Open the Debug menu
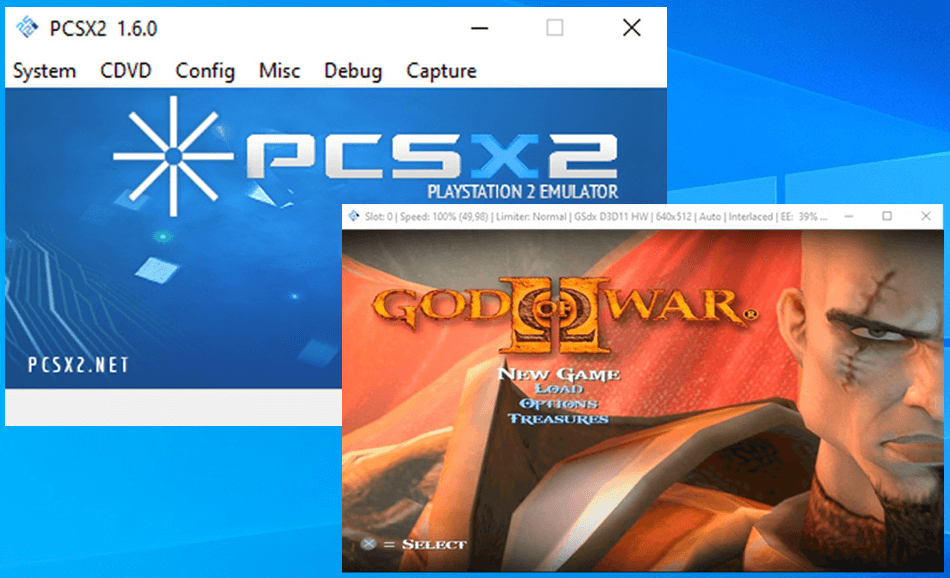 click(x=353, y=71)
